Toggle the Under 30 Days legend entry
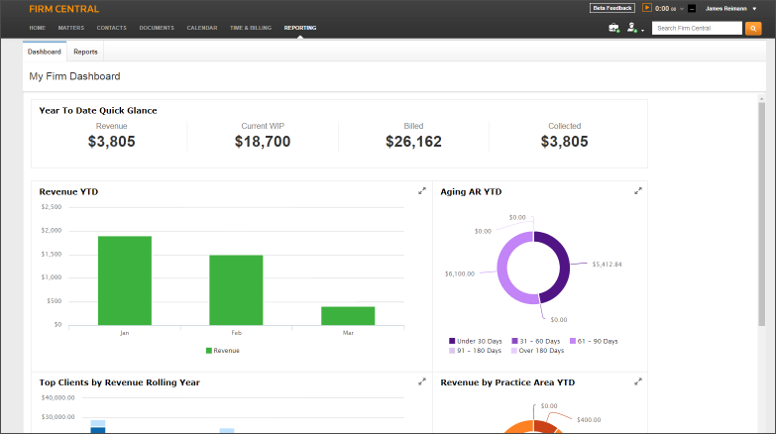This screenshot has height=434, width=776. [475, 340]
